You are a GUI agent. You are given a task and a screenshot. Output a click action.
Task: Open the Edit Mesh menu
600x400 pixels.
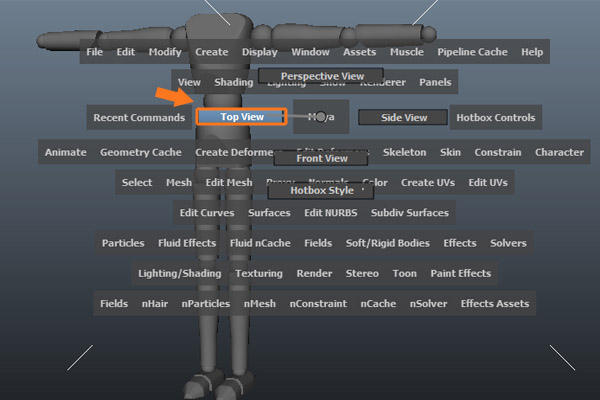tap(229, 182)
